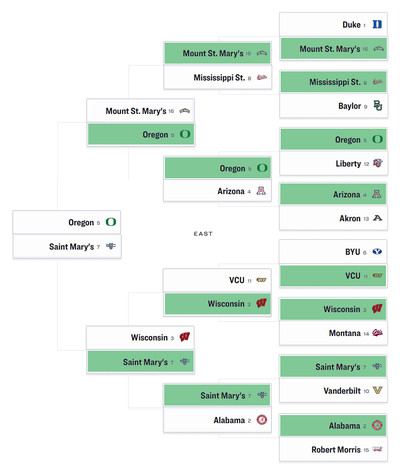This screenshot has width=400, height=475.
Task: Pick Arizona in second-round matchup against Oregon
Action: [217, 191]
